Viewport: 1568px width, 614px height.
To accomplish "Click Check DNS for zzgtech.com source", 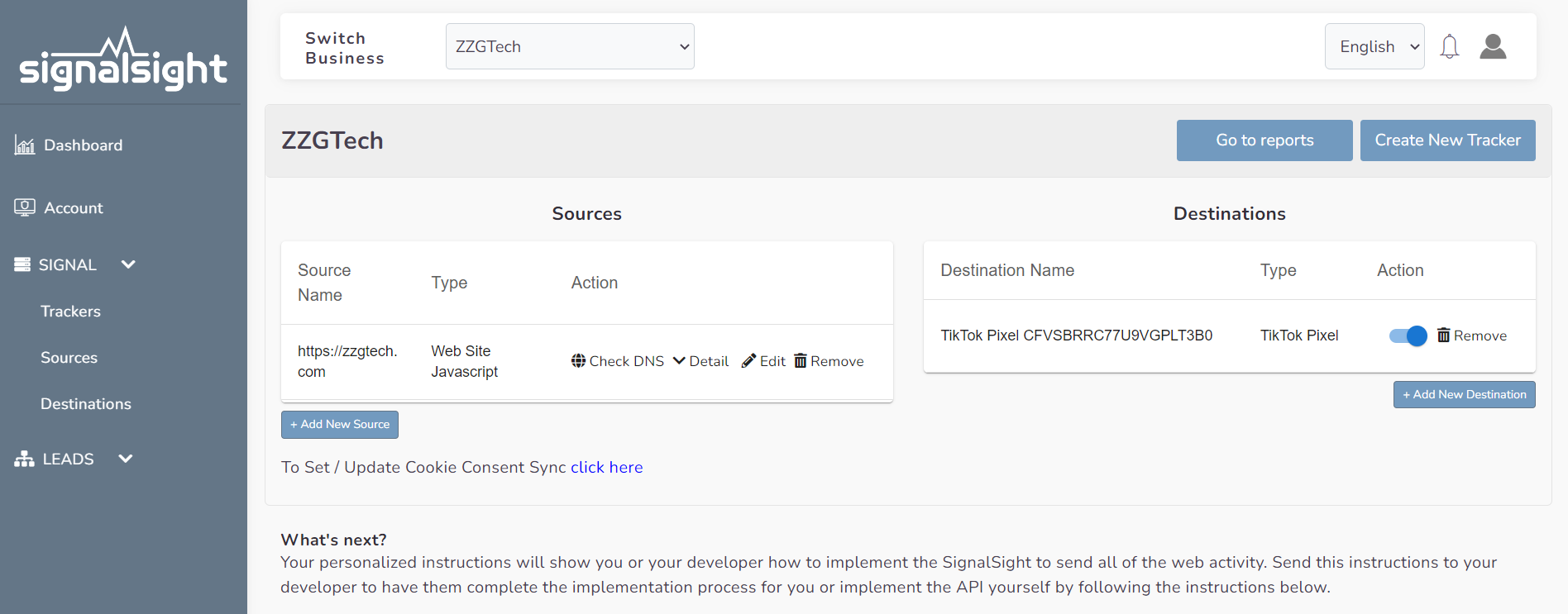I will tap(618, 361).
